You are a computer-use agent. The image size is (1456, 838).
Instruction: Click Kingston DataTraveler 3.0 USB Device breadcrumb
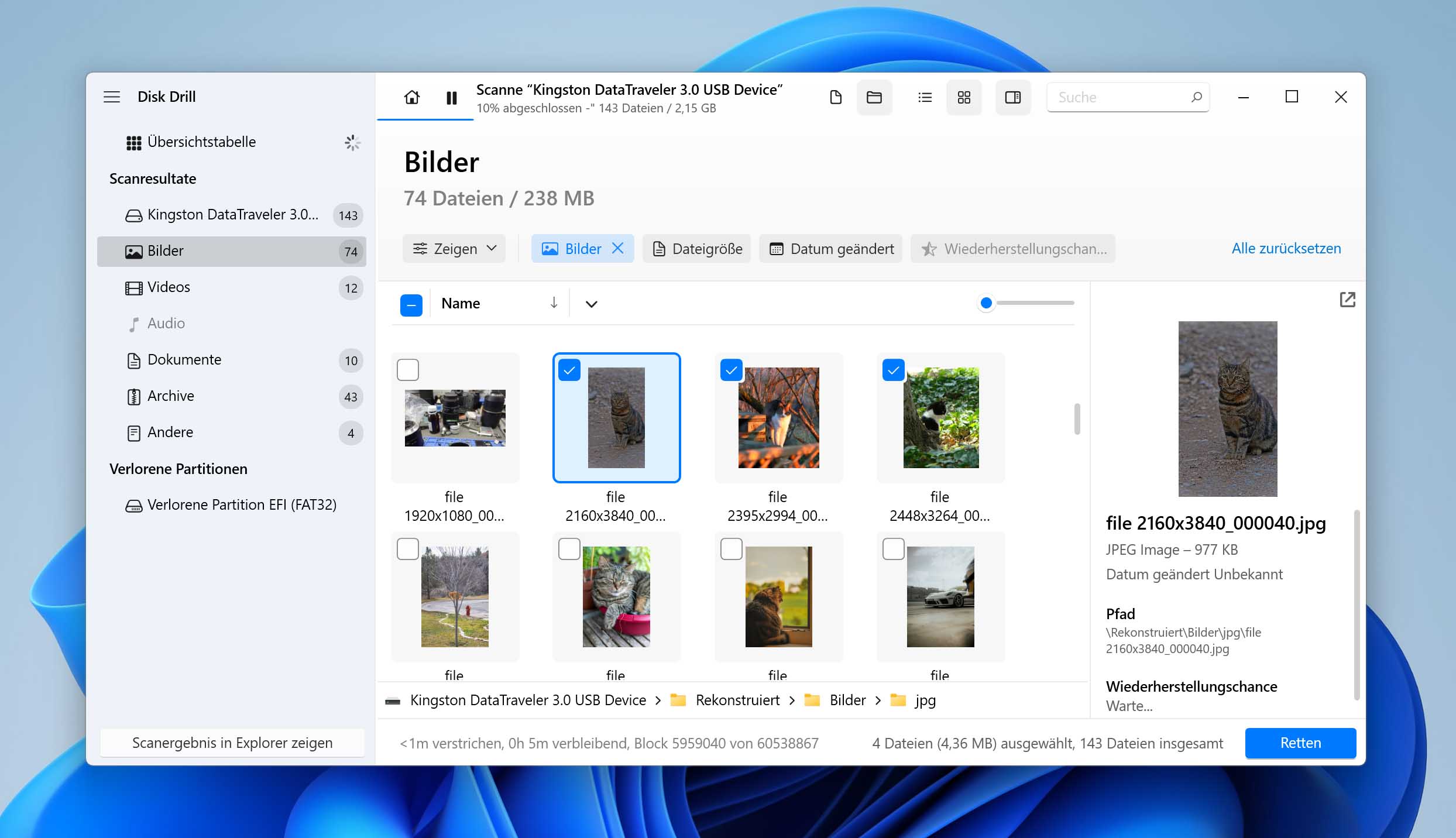tap(528, 700)
